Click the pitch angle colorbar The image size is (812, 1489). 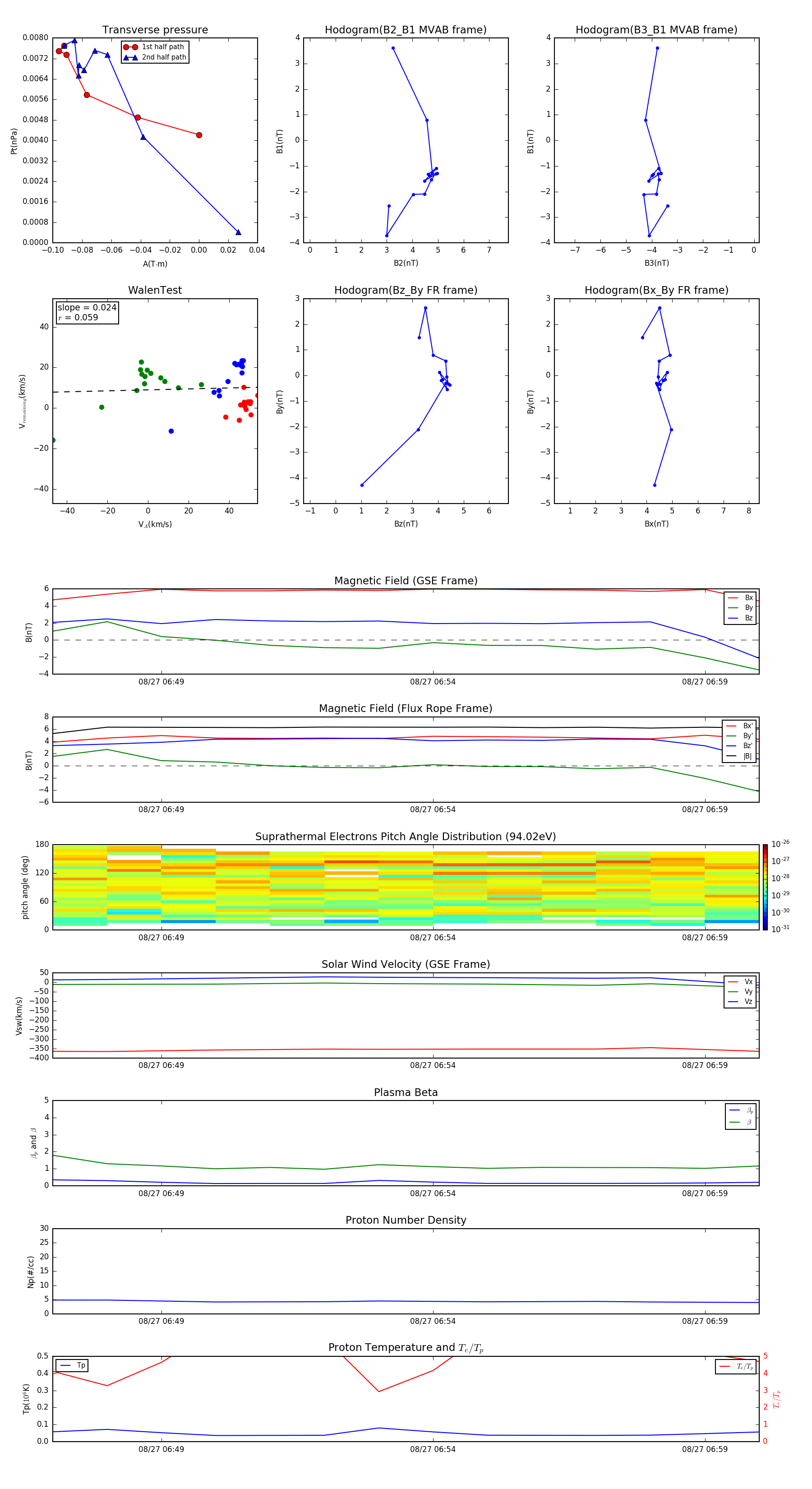pos(765,887)
